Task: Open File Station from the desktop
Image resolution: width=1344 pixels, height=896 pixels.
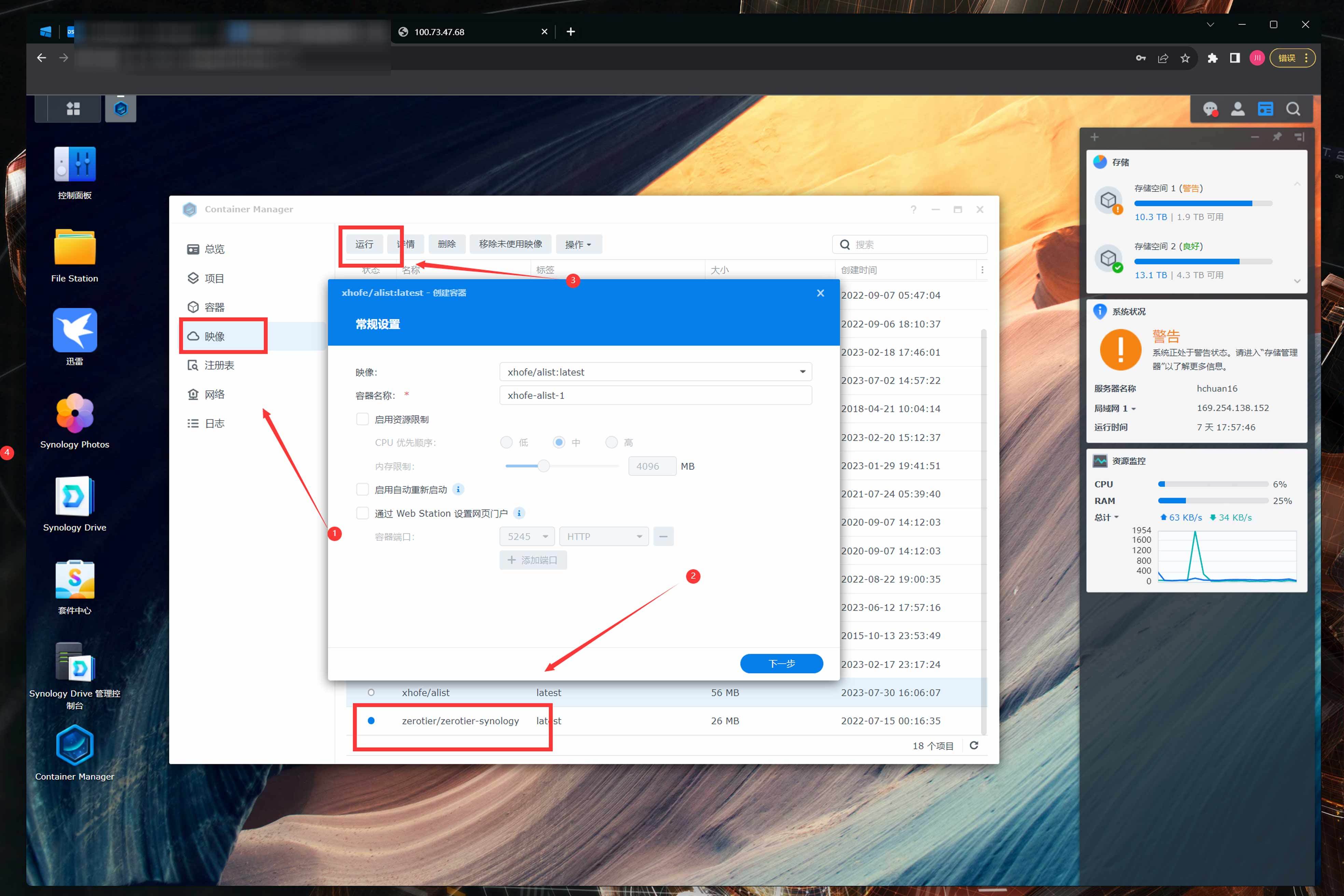Action: 74,248
